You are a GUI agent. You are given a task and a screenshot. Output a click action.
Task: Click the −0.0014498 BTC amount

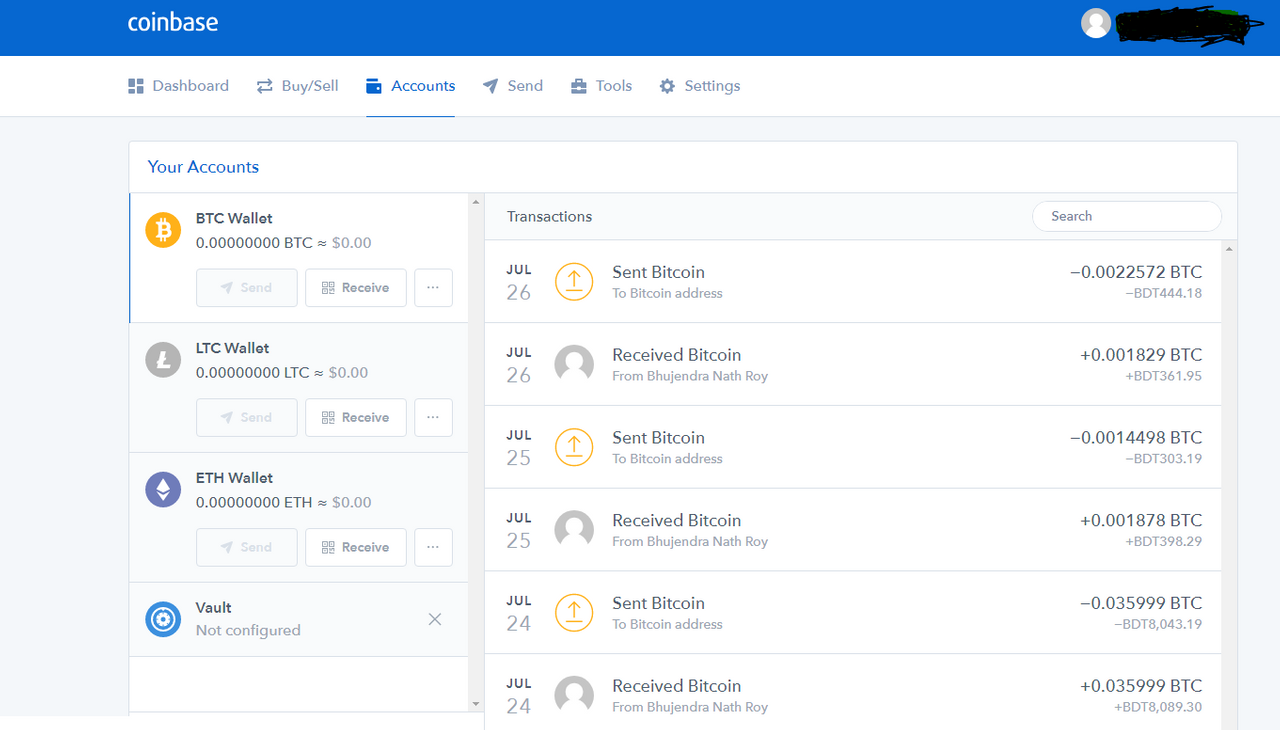[1136, 438]
